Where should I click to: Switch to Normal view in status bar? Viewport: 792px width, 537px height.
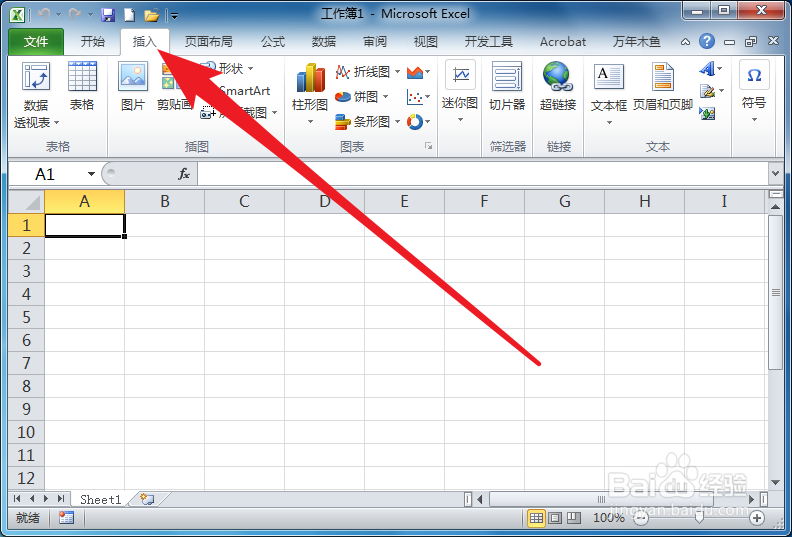[x=536, y=518]
